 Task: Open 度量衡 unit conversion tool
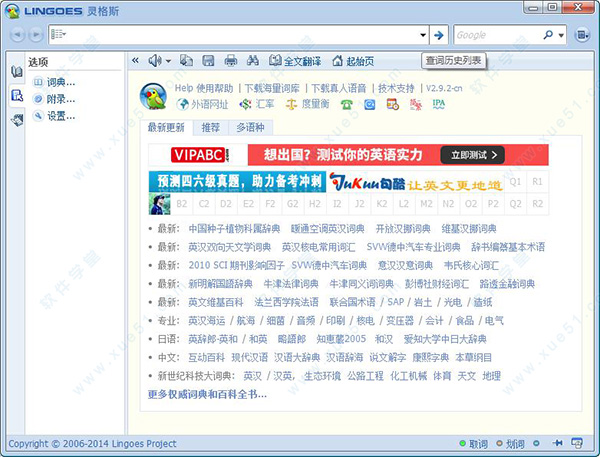[x=307, y=104]
